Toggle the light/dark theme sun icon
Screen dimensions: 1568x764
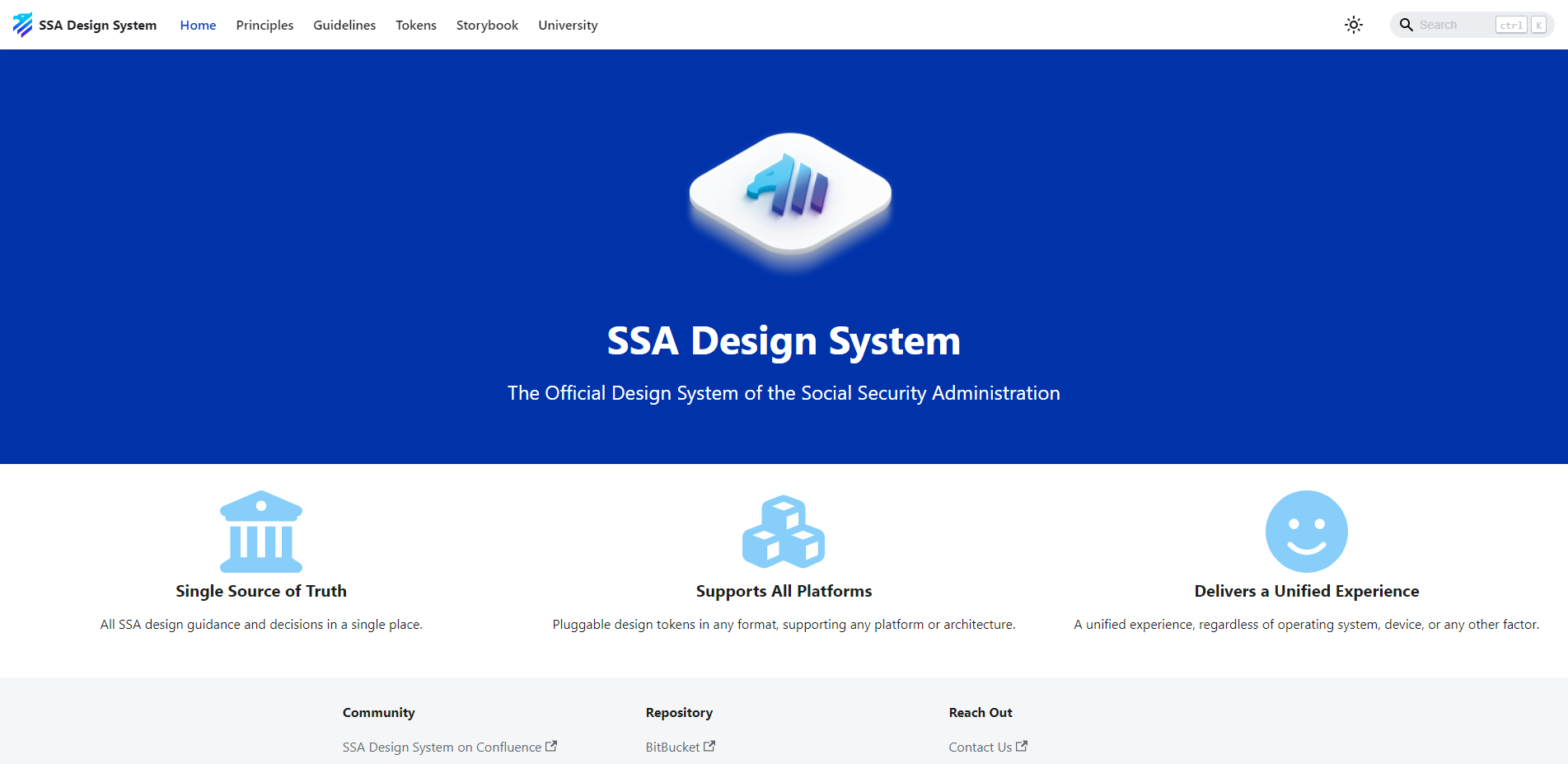(1353, 25)
